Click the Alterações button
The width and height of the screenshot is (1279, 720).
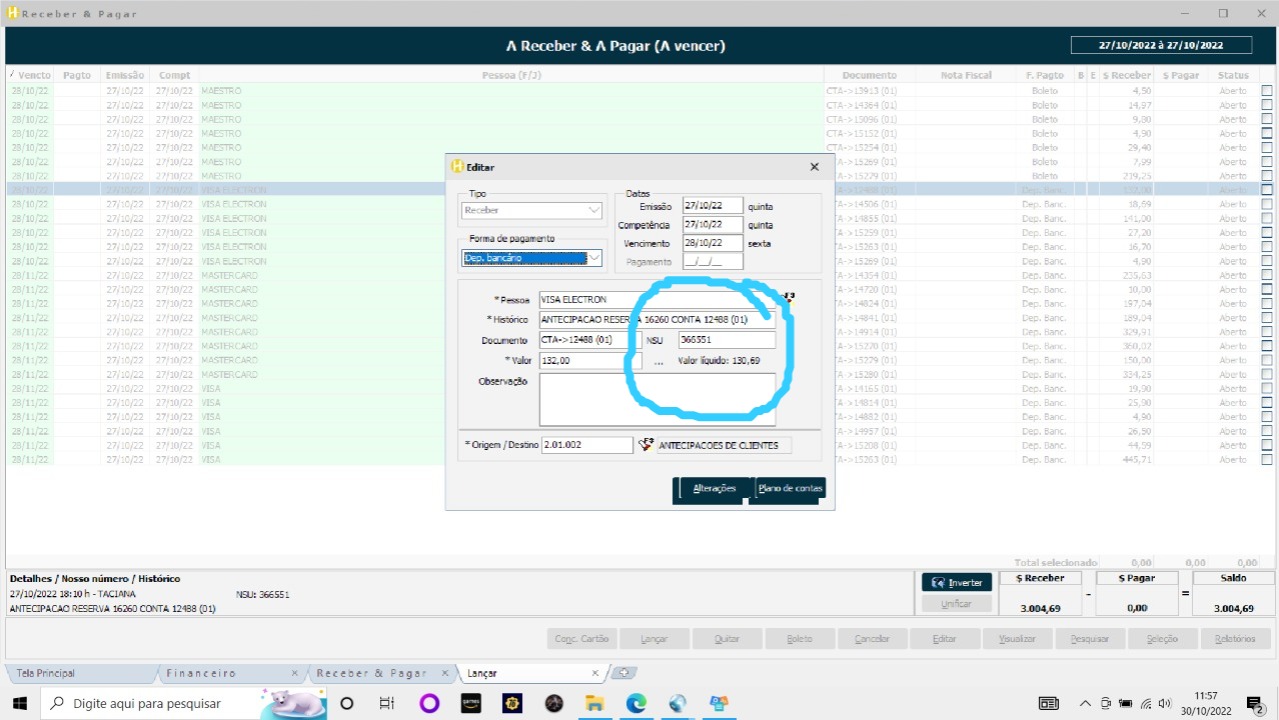[x=714, y=489]
